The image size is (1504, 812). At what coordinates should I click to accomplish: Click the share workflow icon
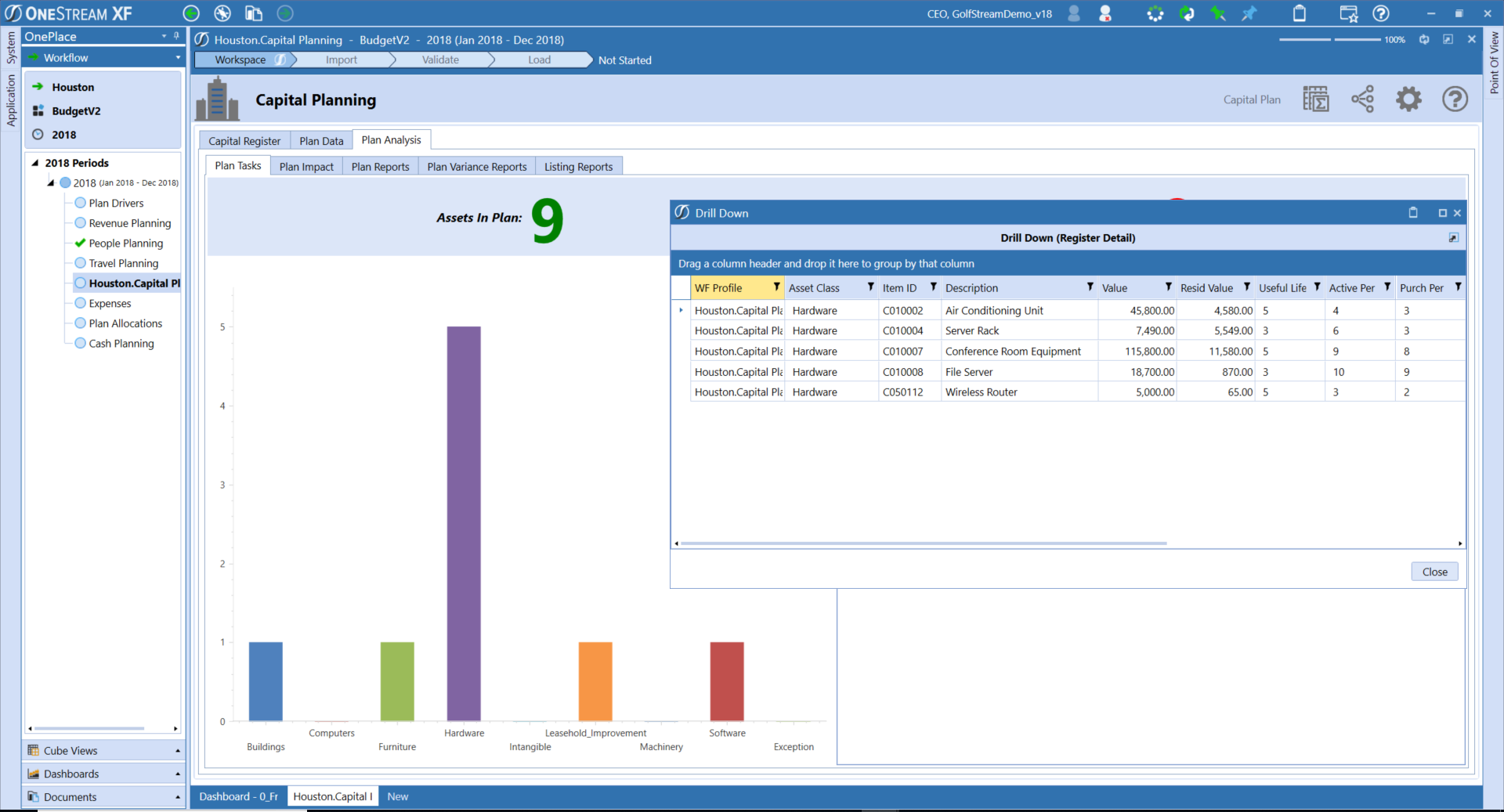tap(1363, 99)
